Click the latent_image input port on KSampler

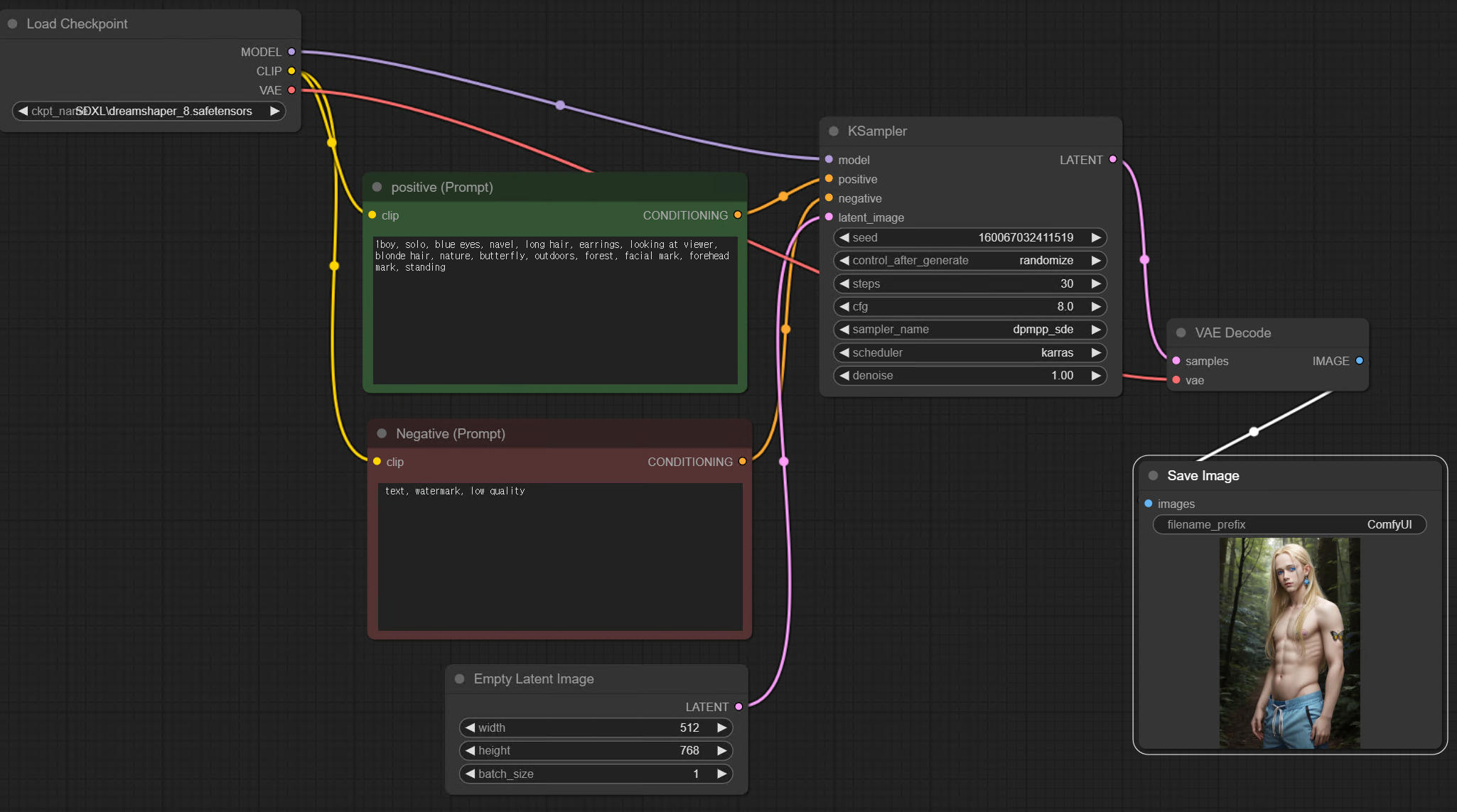coord(829,217)
